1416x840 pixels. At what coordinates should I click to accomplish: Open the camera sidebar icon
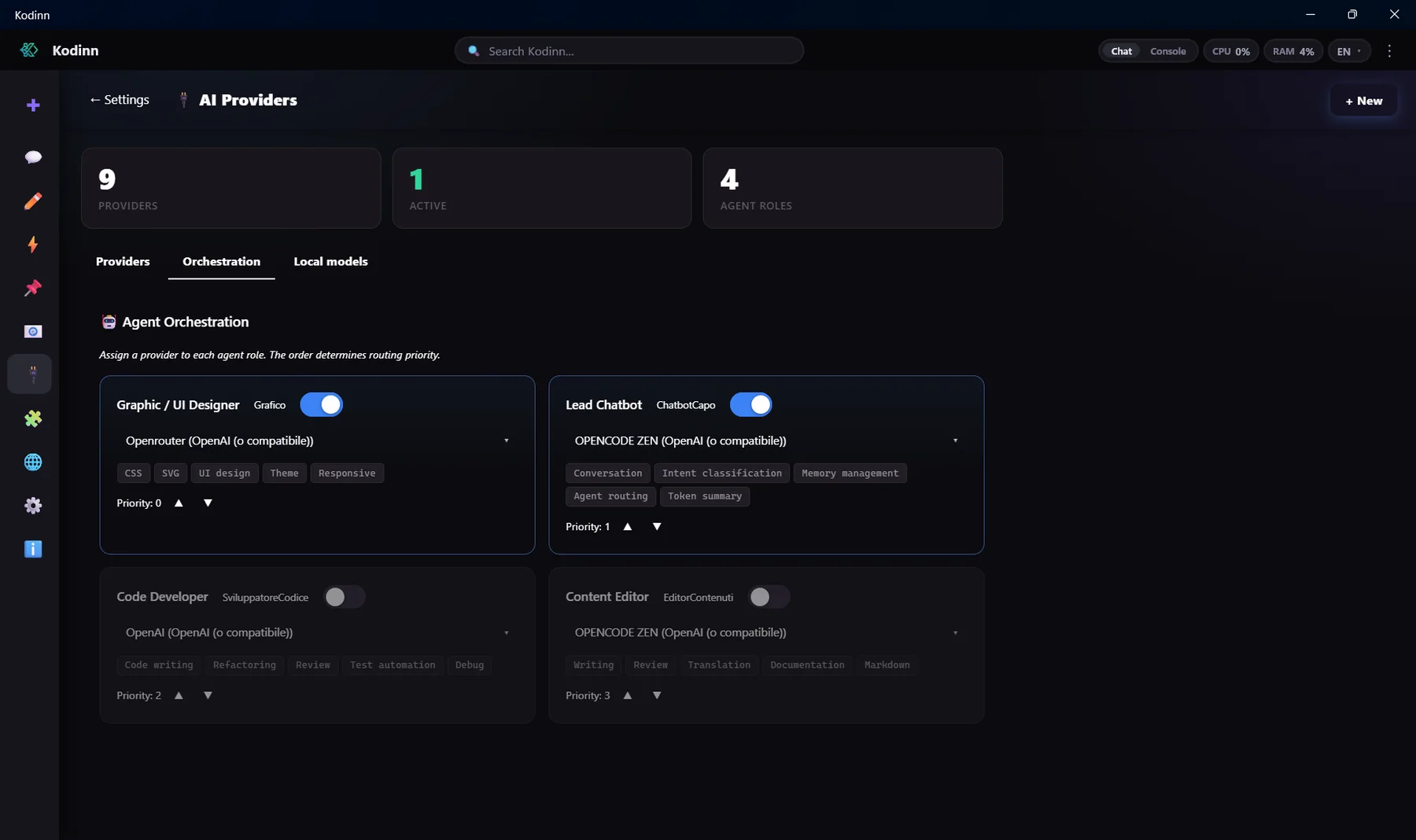point(33,332)
